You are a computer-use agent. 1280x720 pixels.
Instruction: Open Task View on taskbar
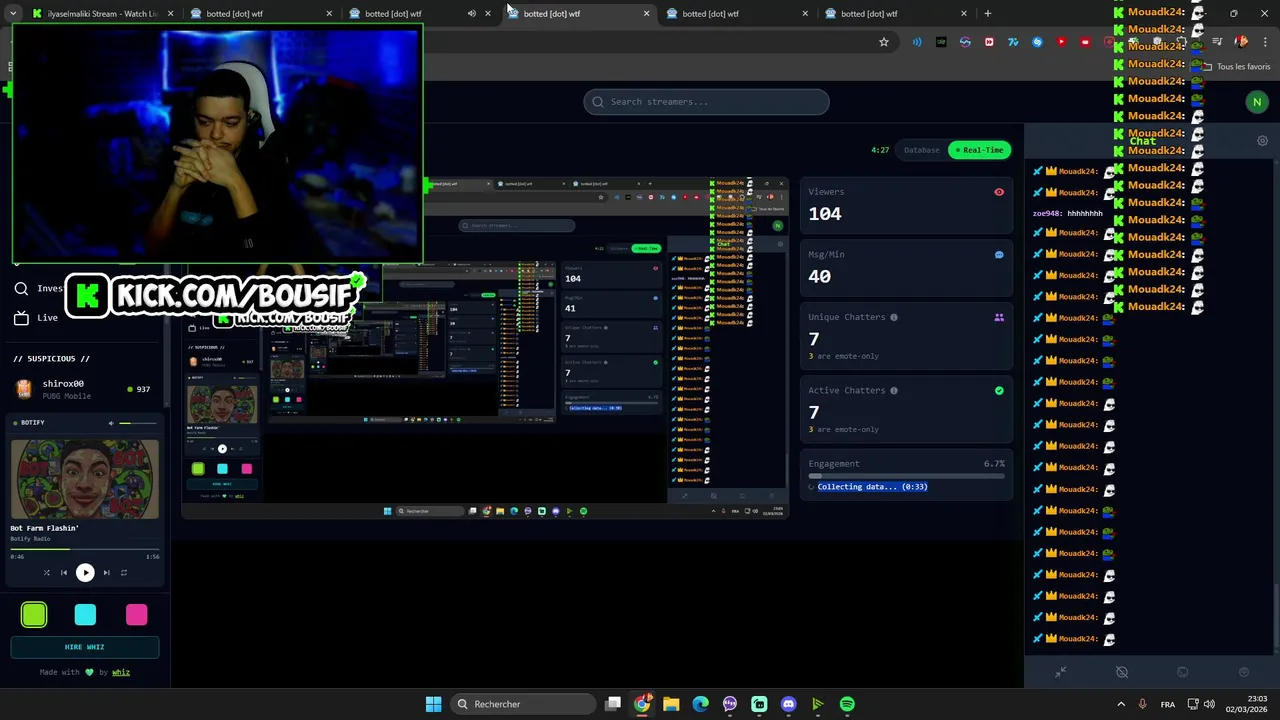(x=613, y=704)
